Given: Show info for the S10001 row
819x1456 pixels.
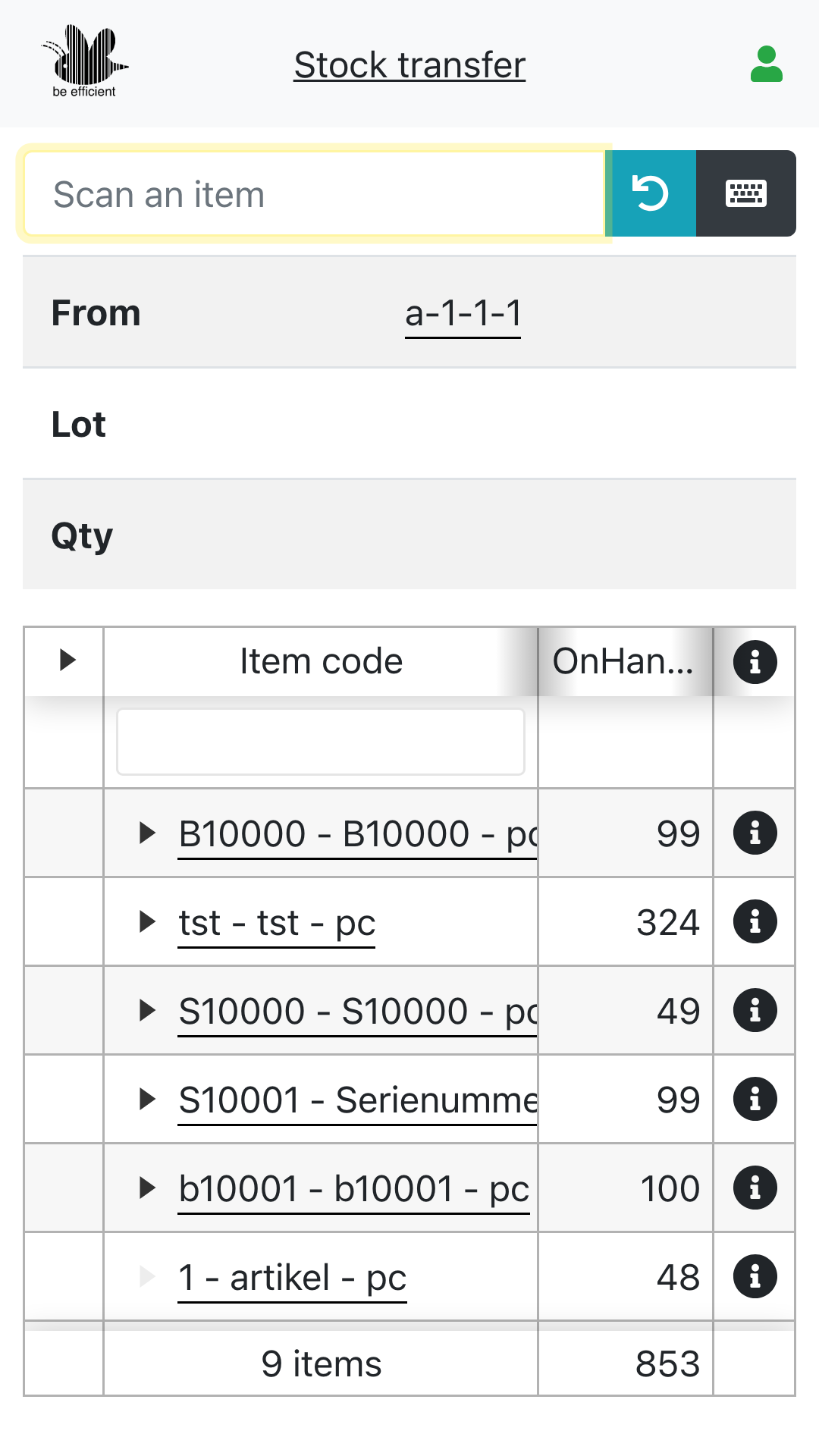Looking at the screenshot, I should pos(755,1100).
